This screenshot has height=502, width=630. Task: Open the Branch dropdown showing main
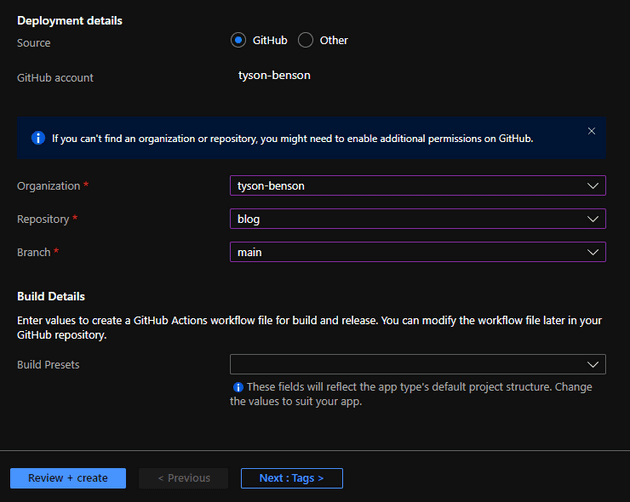(x=418, y=252)
